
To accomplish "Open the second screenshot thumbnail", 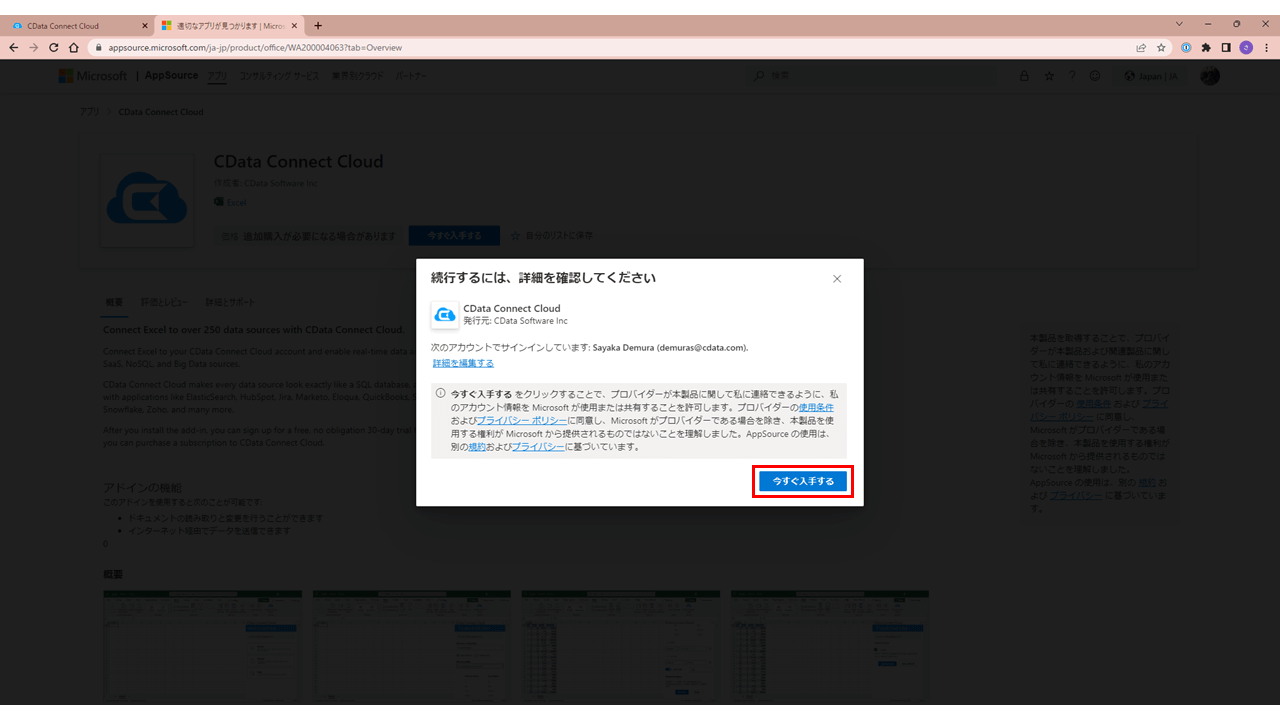I will coord(411,647).
